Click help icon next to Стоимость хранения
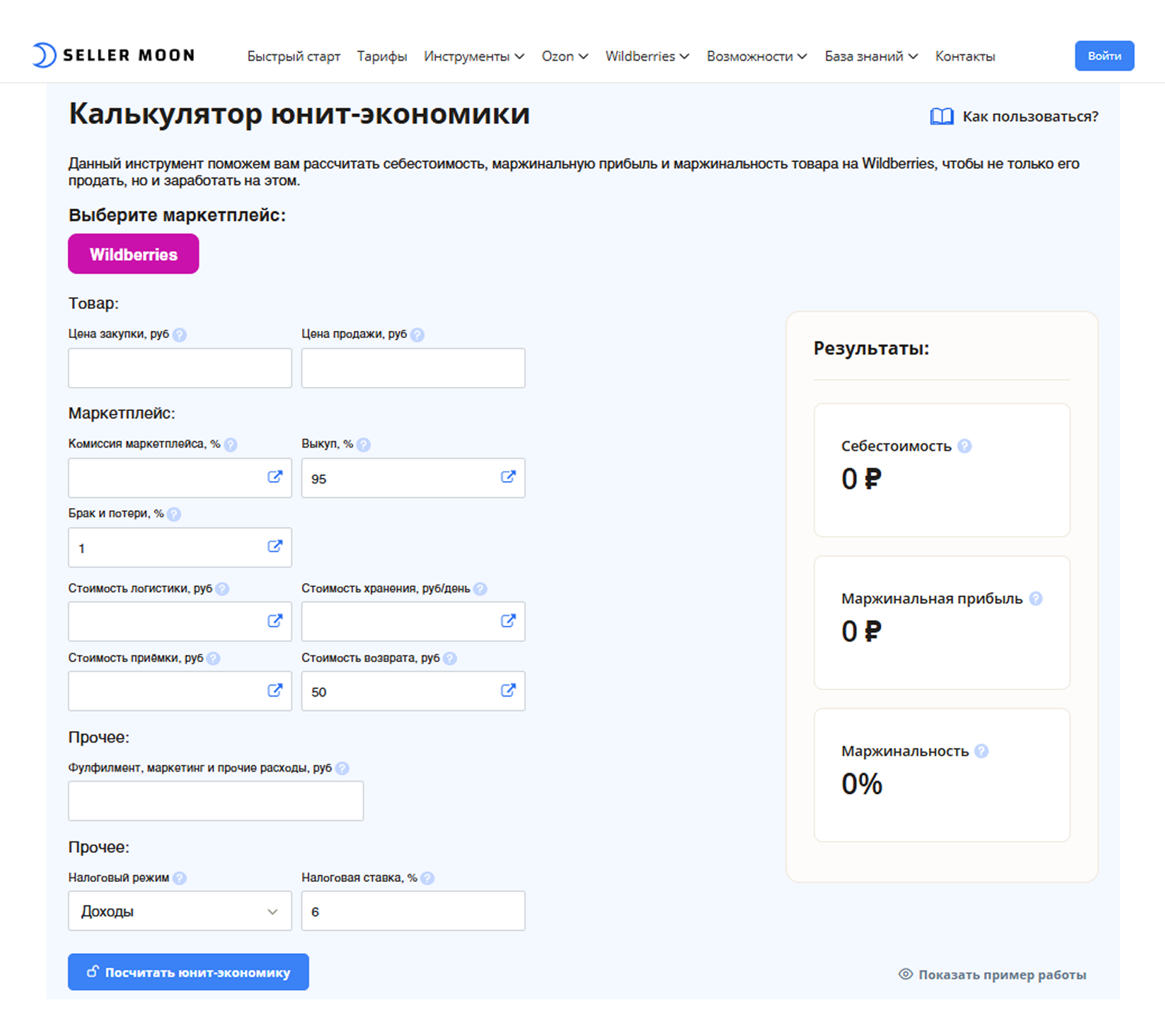This screenshot has width=1165, height=1036. click(480, 589)
